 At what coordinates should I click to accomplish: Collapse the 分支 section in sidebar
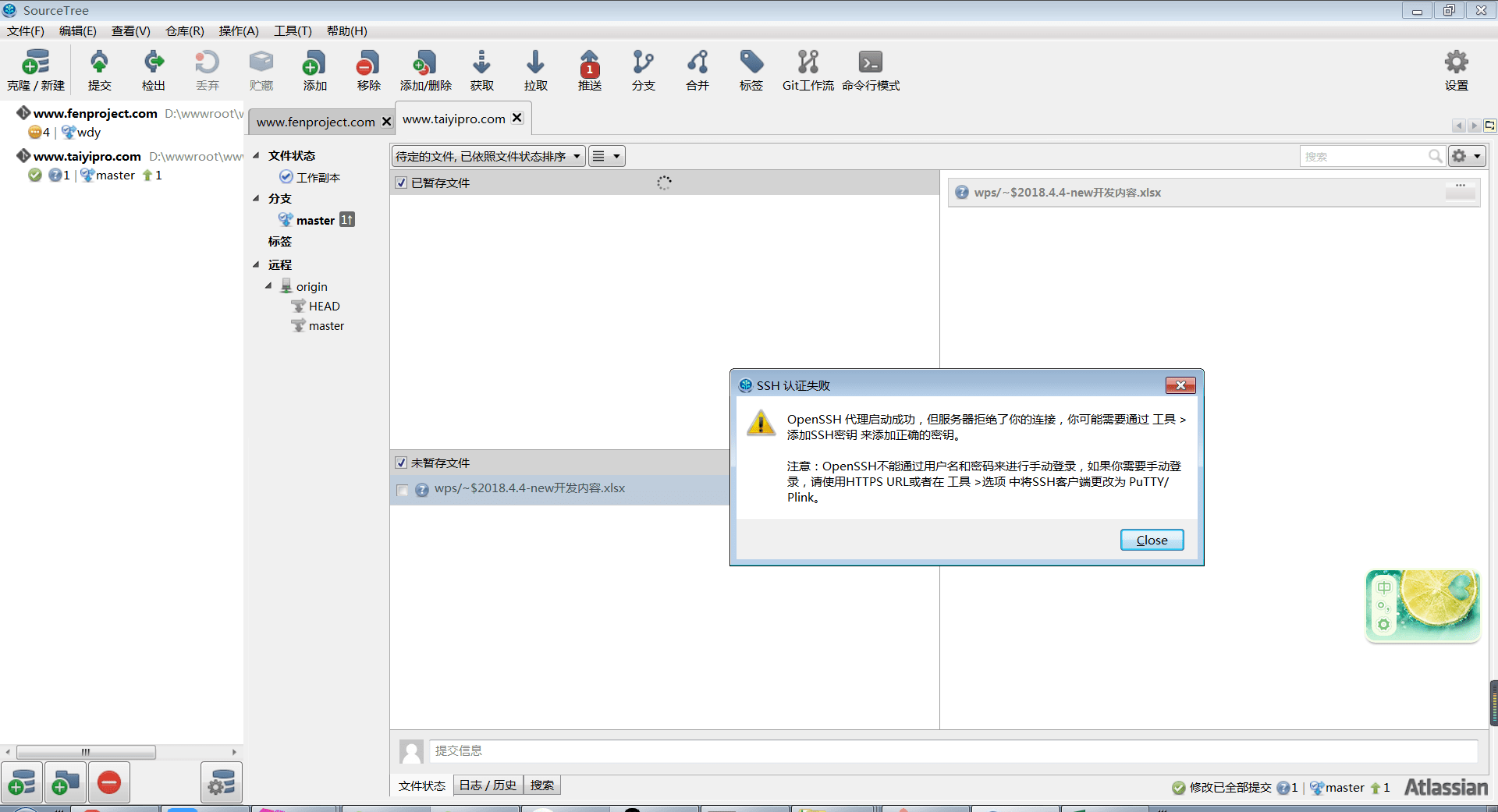[x=255, y=199]
